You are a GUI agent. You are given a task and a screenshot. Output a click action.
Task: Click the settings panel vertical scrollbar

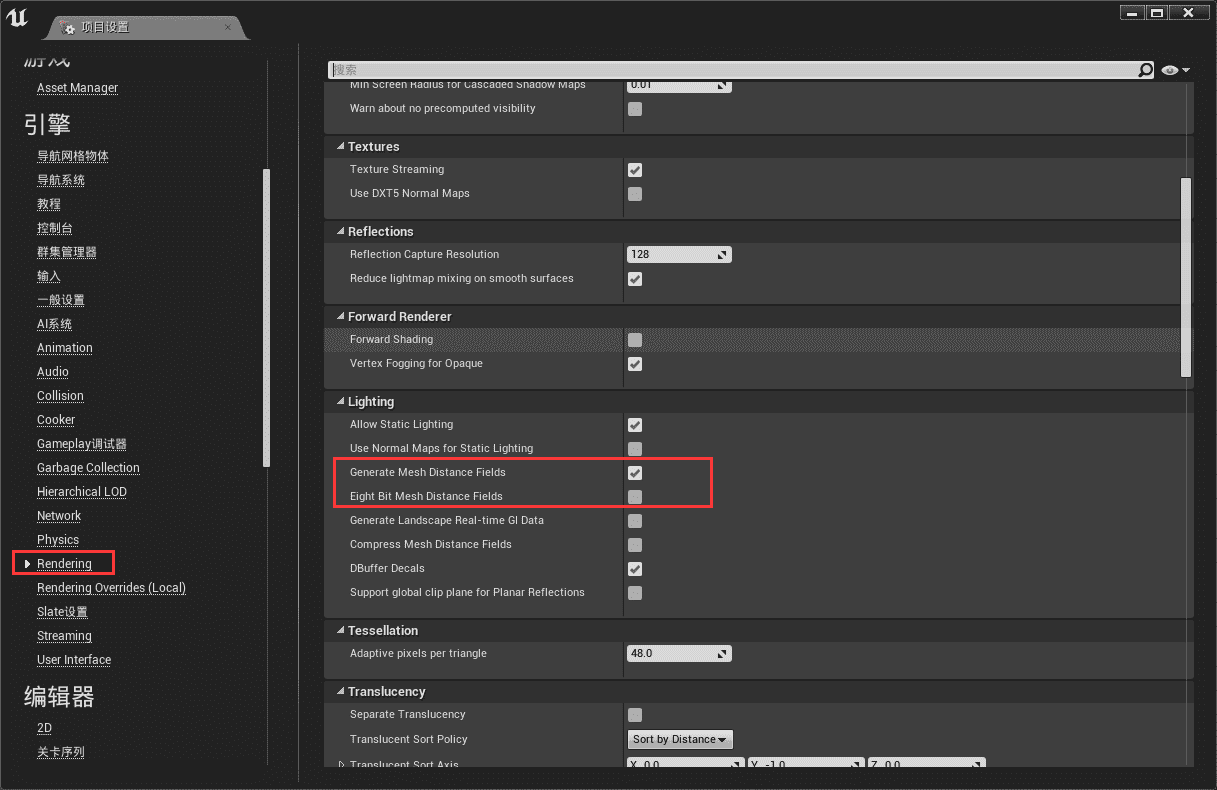coord(1186,277)
